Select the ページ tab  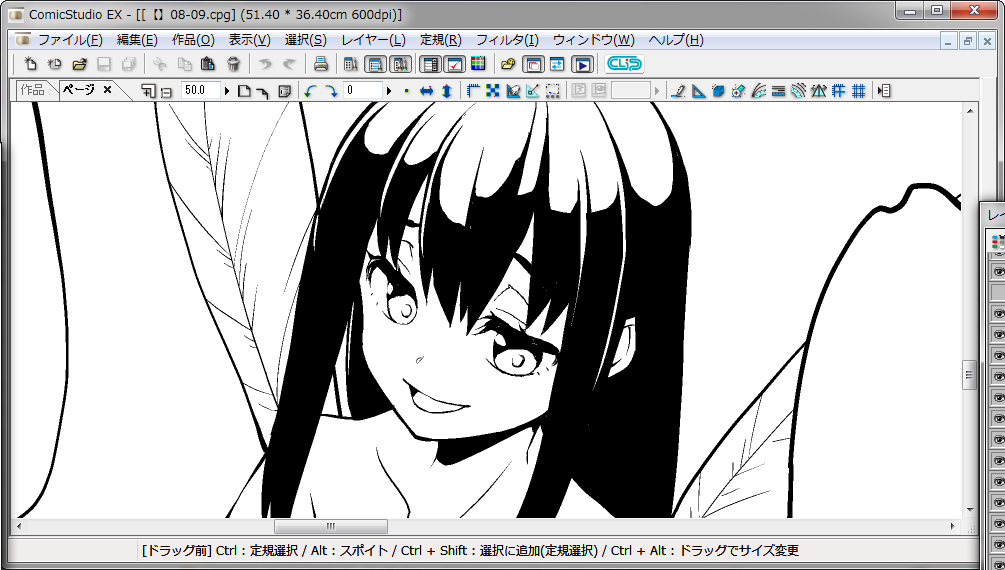(79, 90)
